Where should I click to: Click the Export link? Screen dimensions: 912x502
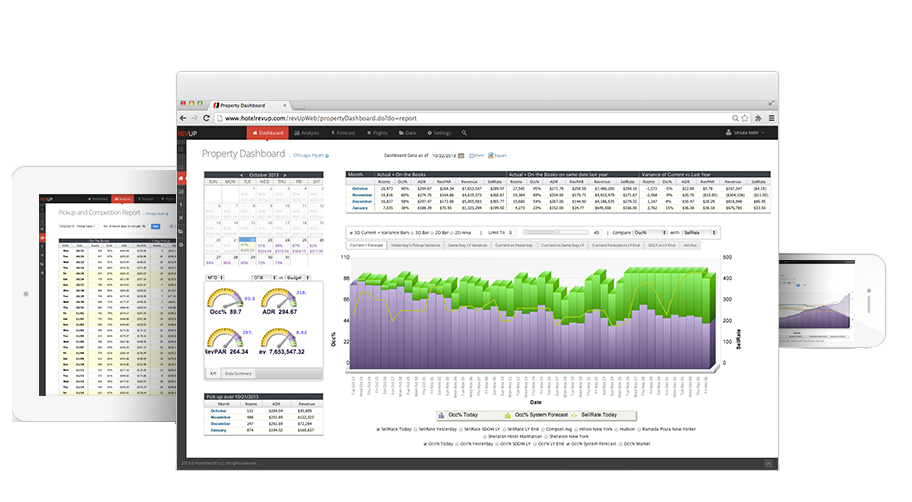(x=497, y=156)
